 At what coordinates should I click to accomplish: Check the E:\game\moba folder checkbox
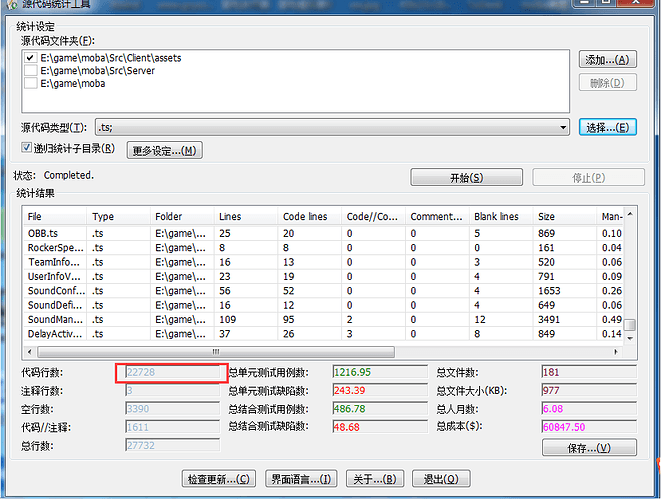[30, 83]
